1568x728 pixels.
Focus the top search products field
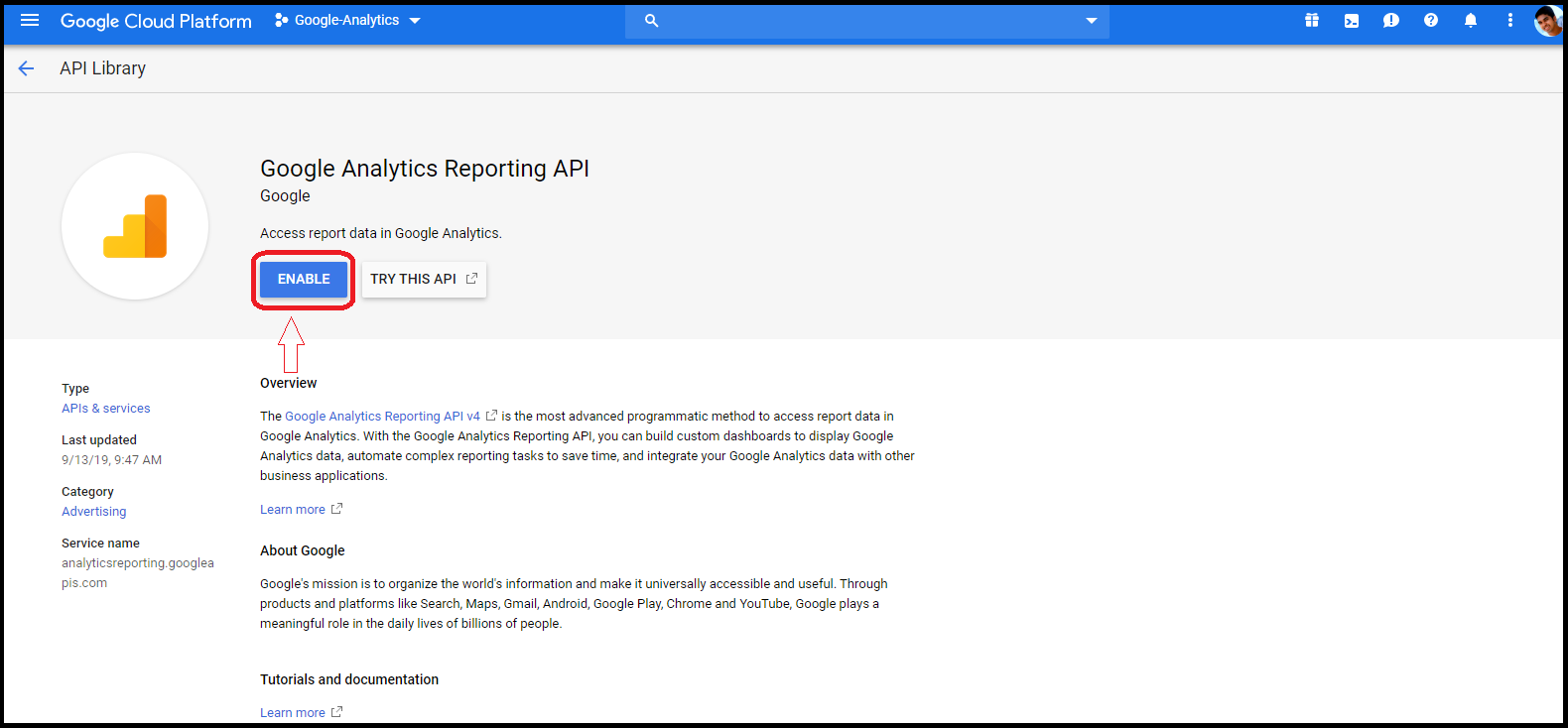[x=866, y=20]
